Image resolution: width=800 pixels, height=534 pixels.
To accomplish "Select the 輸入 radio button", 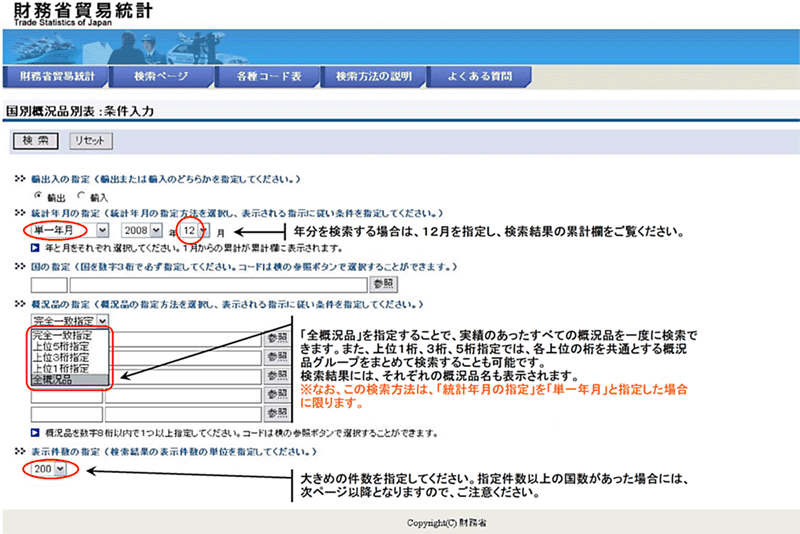I will click(x=82, y=197).
